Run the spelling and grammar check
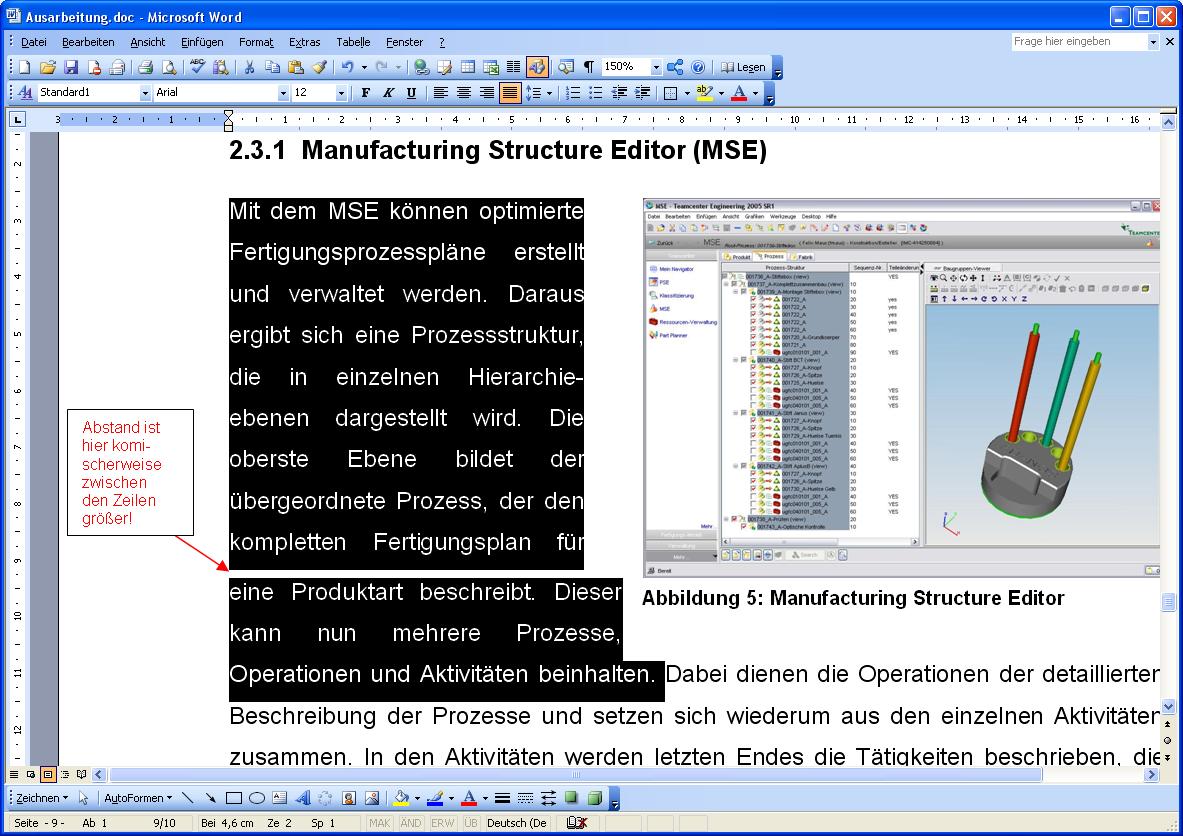 point(198,68)
